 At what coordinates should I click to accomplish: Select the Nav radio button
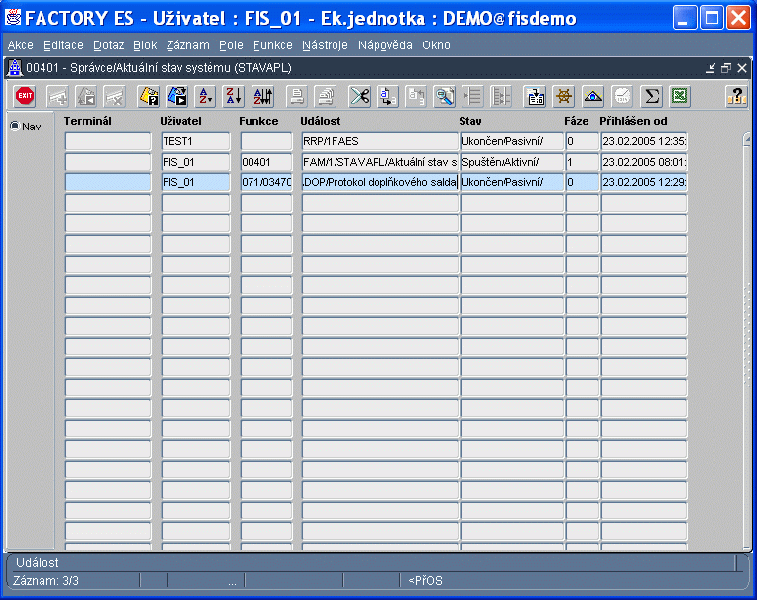[15, 126]
